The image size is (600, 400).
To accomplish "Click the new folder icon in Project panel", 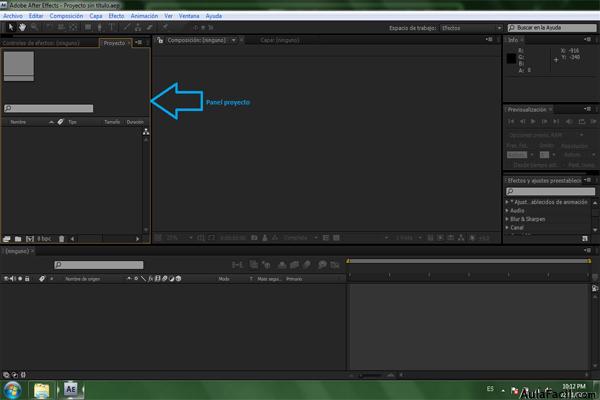I will 18,239.
